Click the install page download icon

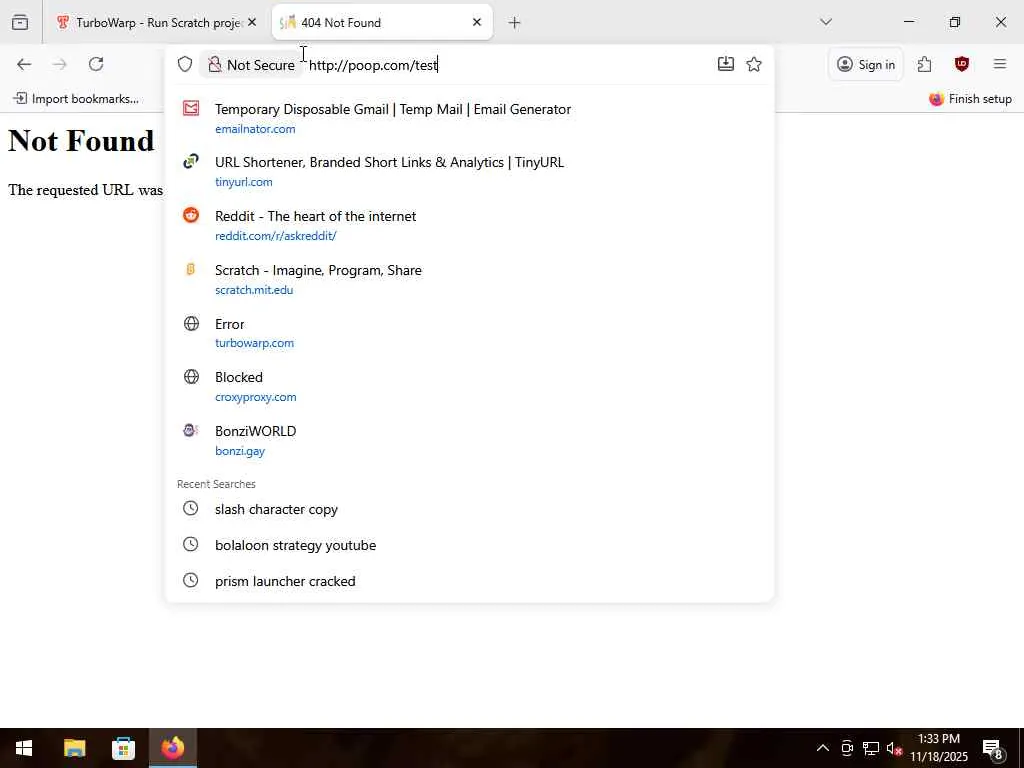(726, 64)
